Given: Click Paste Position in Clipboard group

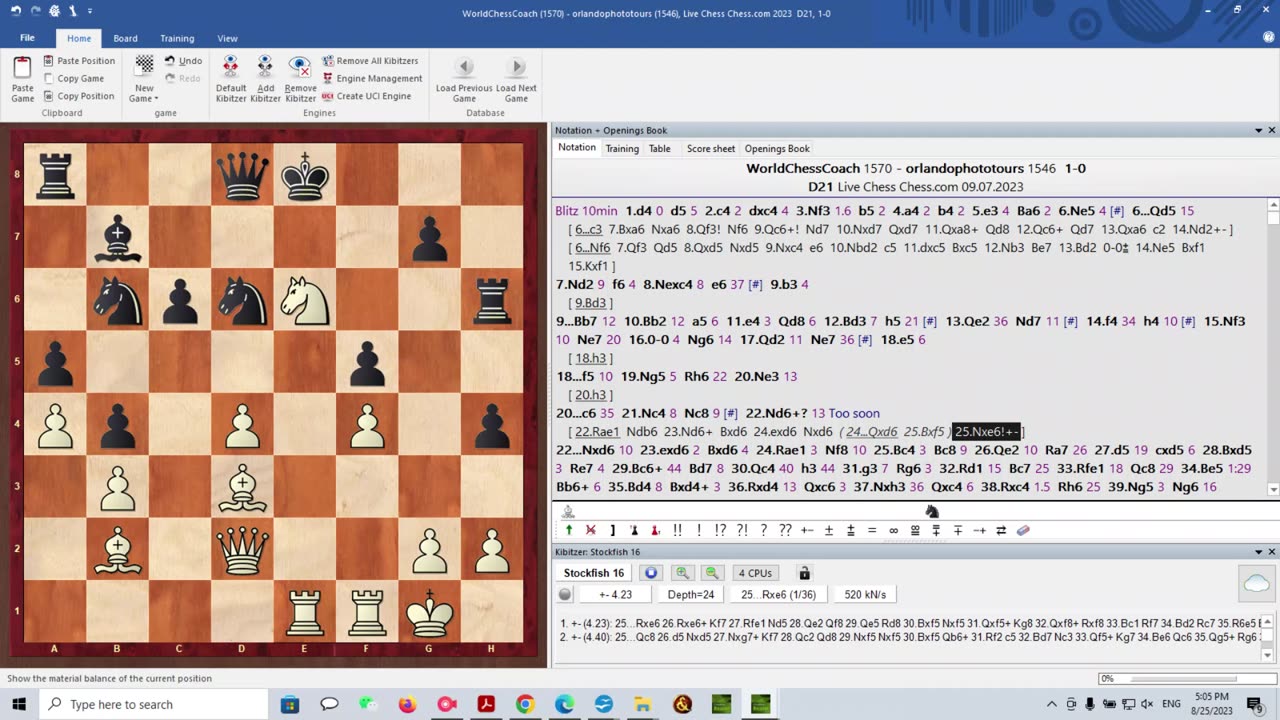Looking at the screenshot, I should pyautogui.click(x=79, y=61).
